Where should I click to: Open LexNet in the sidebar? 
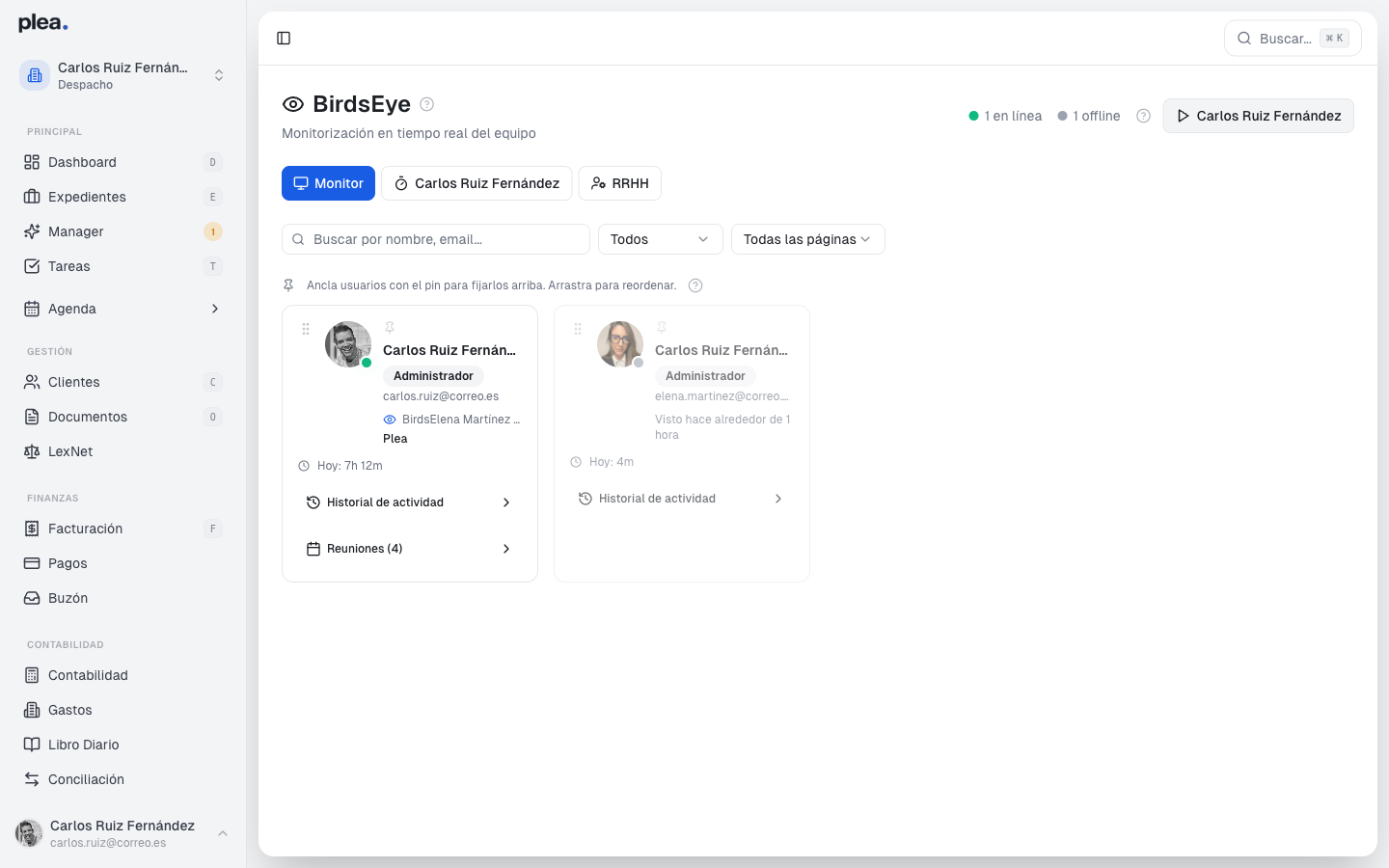(x=123, y=451)
